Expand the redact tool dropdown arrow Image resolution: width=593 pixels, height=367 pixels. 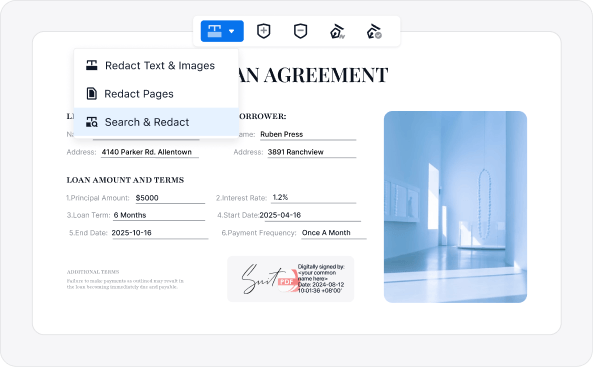point(231,31)
